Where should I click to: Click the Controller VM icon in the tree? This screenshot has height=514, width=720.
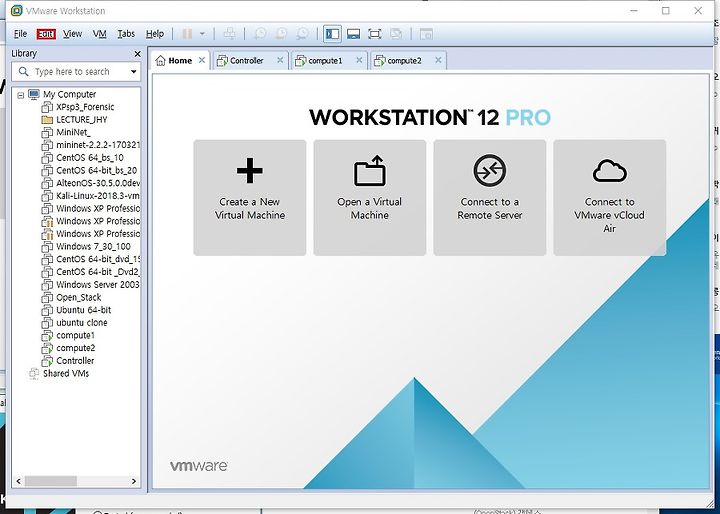47,361
